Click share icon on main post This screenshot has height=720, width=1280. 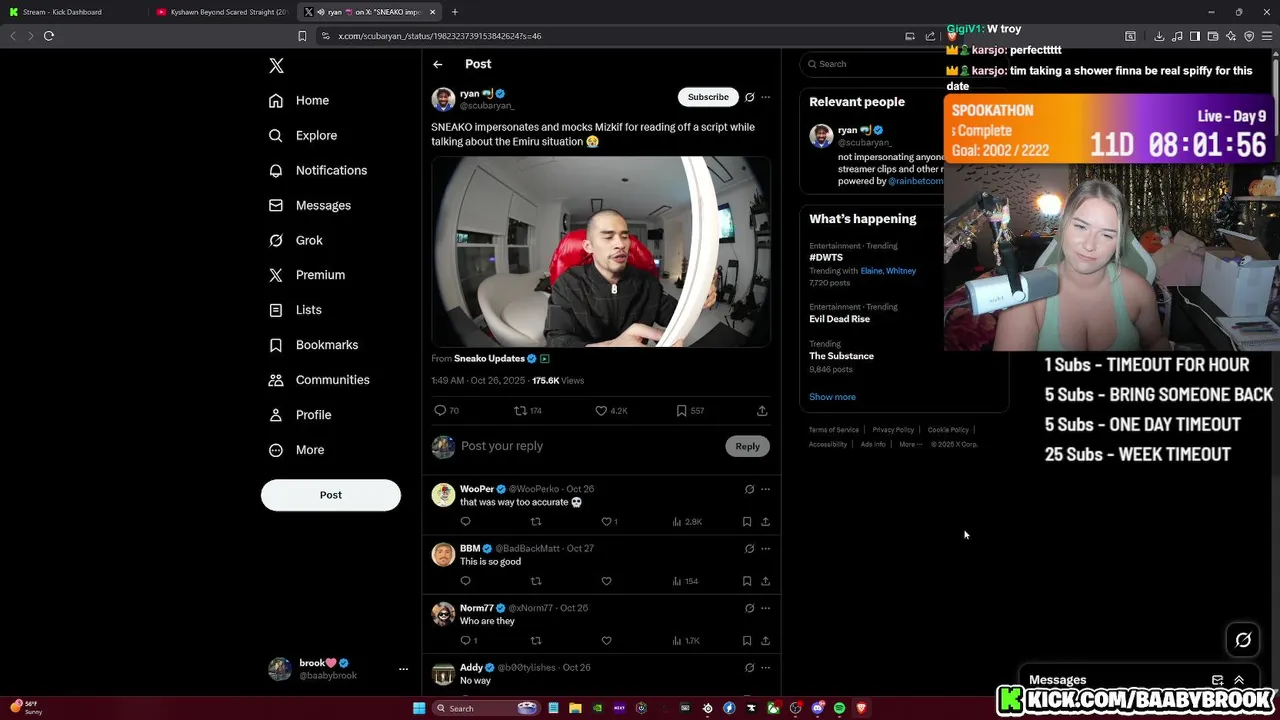pos(762,411)
